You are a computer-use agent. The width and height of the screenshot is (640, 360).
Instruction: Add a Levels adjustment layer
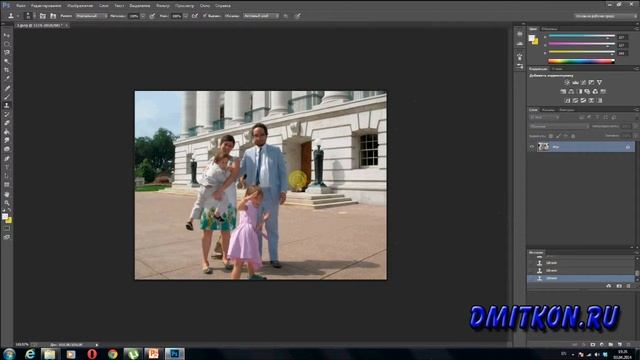575,82
